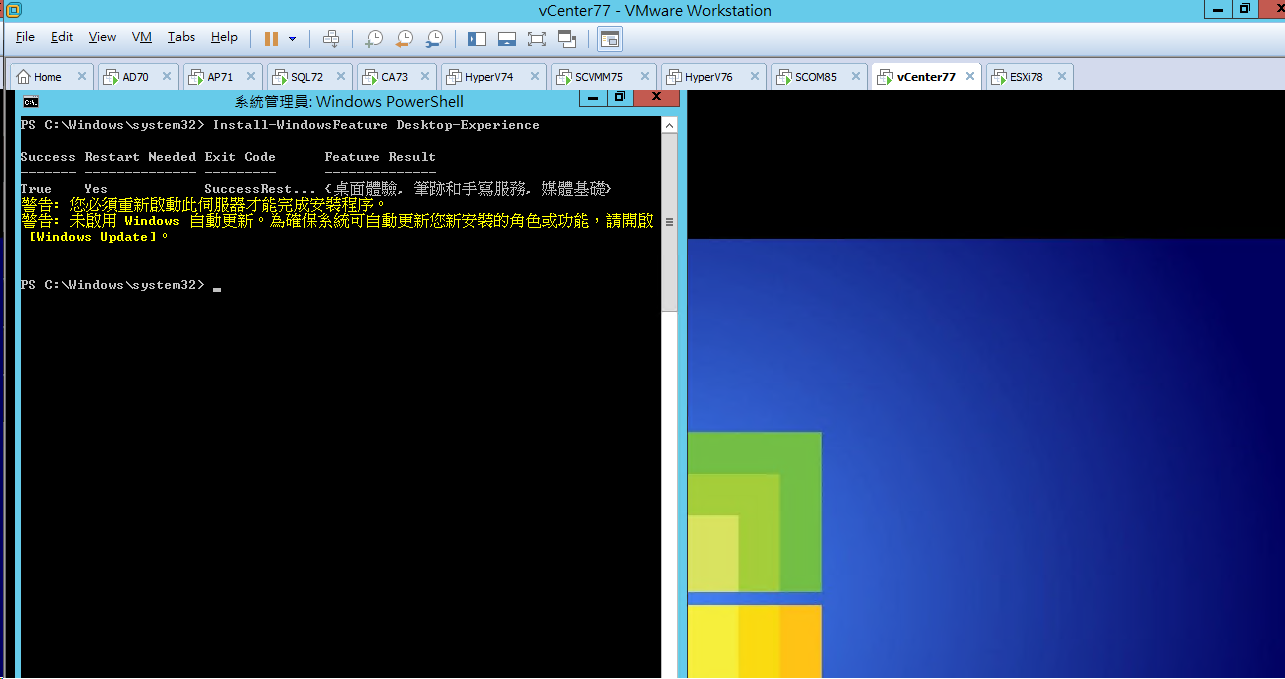Close the SQL72 tab
The height and width of the screenshot is (679, 1285).
click(341, 77)
